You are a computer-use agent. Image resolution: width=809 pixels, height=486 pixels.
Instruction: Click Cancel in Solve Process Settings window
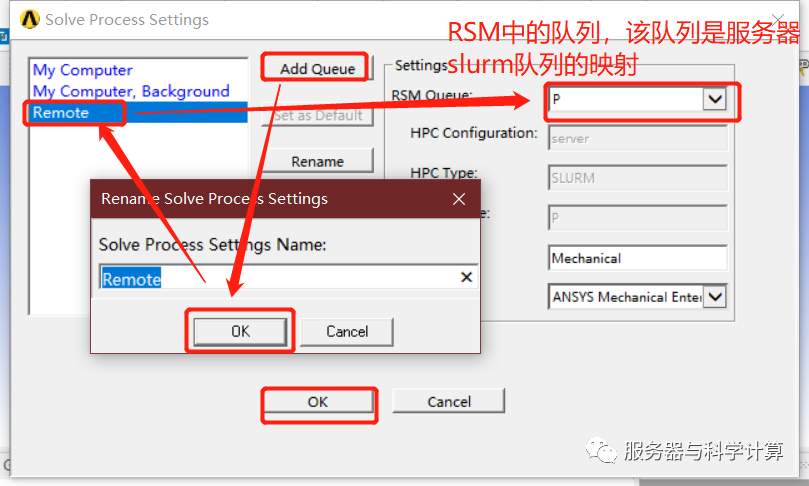pyautogui.click(x=448, y=401)
